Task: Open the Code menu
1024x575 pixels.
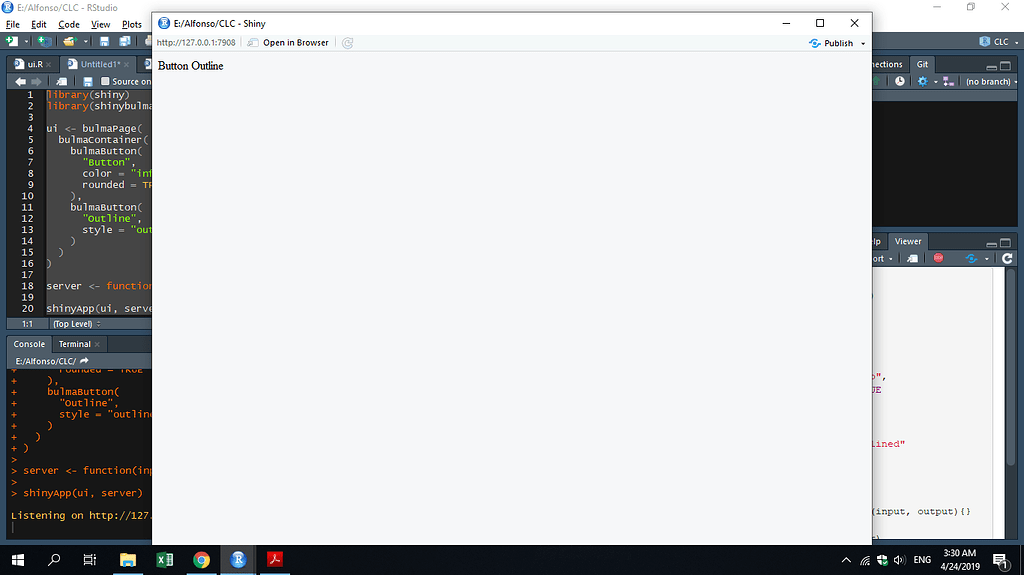Action: [69, 24]
